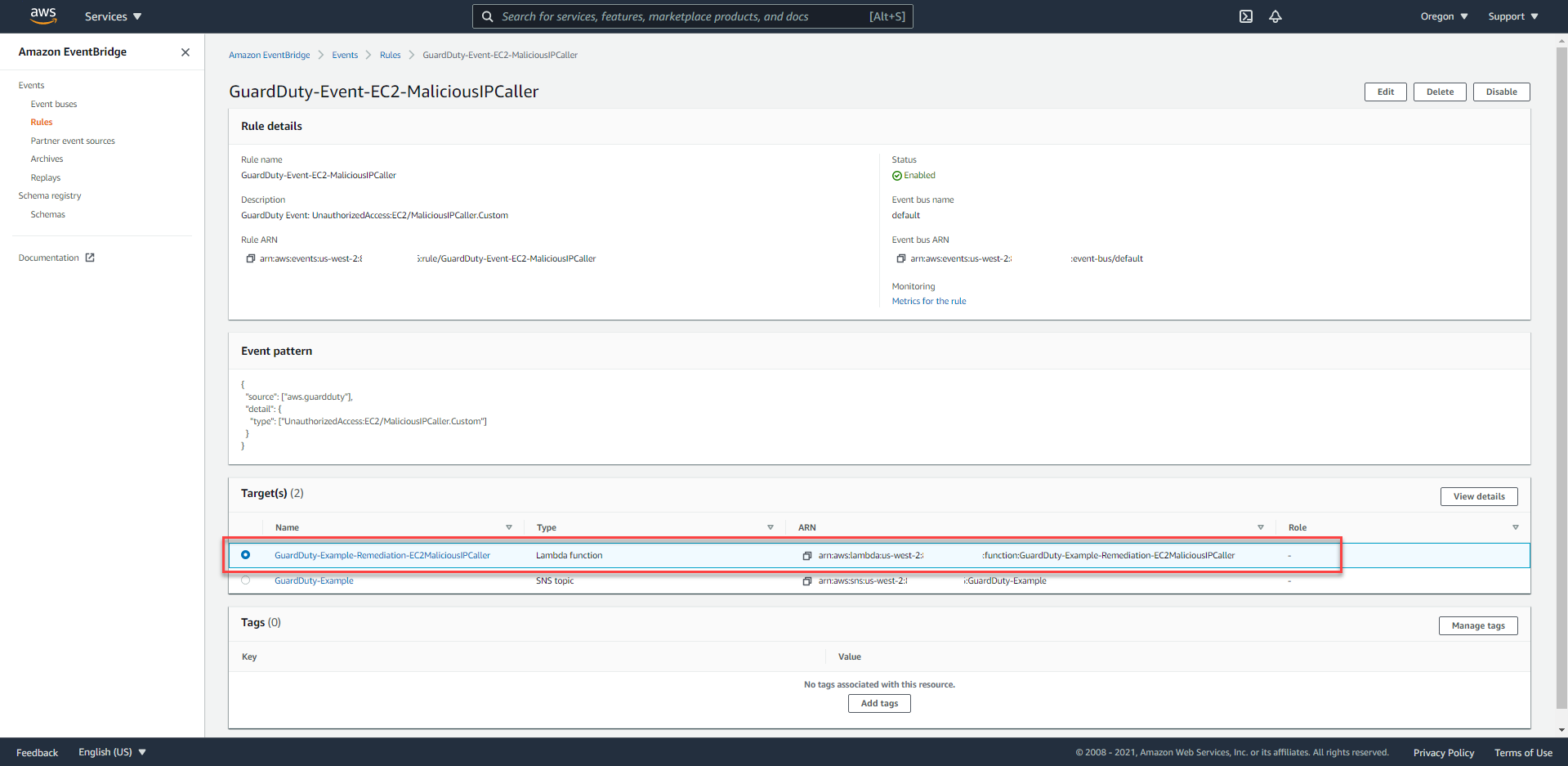Sort targets by ARN column arrow

click(x=1261, y=528)
